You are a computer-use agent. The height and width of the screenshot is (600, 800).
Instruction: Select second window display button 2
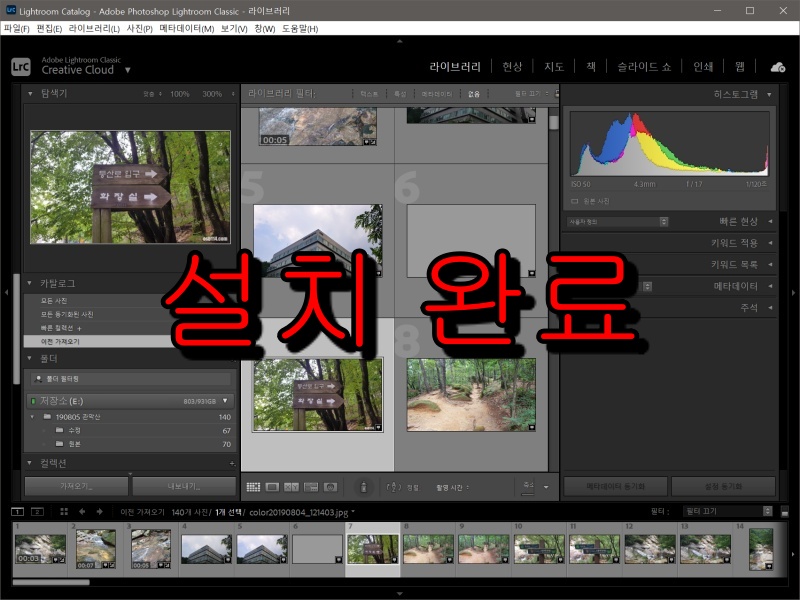(37, 511)
